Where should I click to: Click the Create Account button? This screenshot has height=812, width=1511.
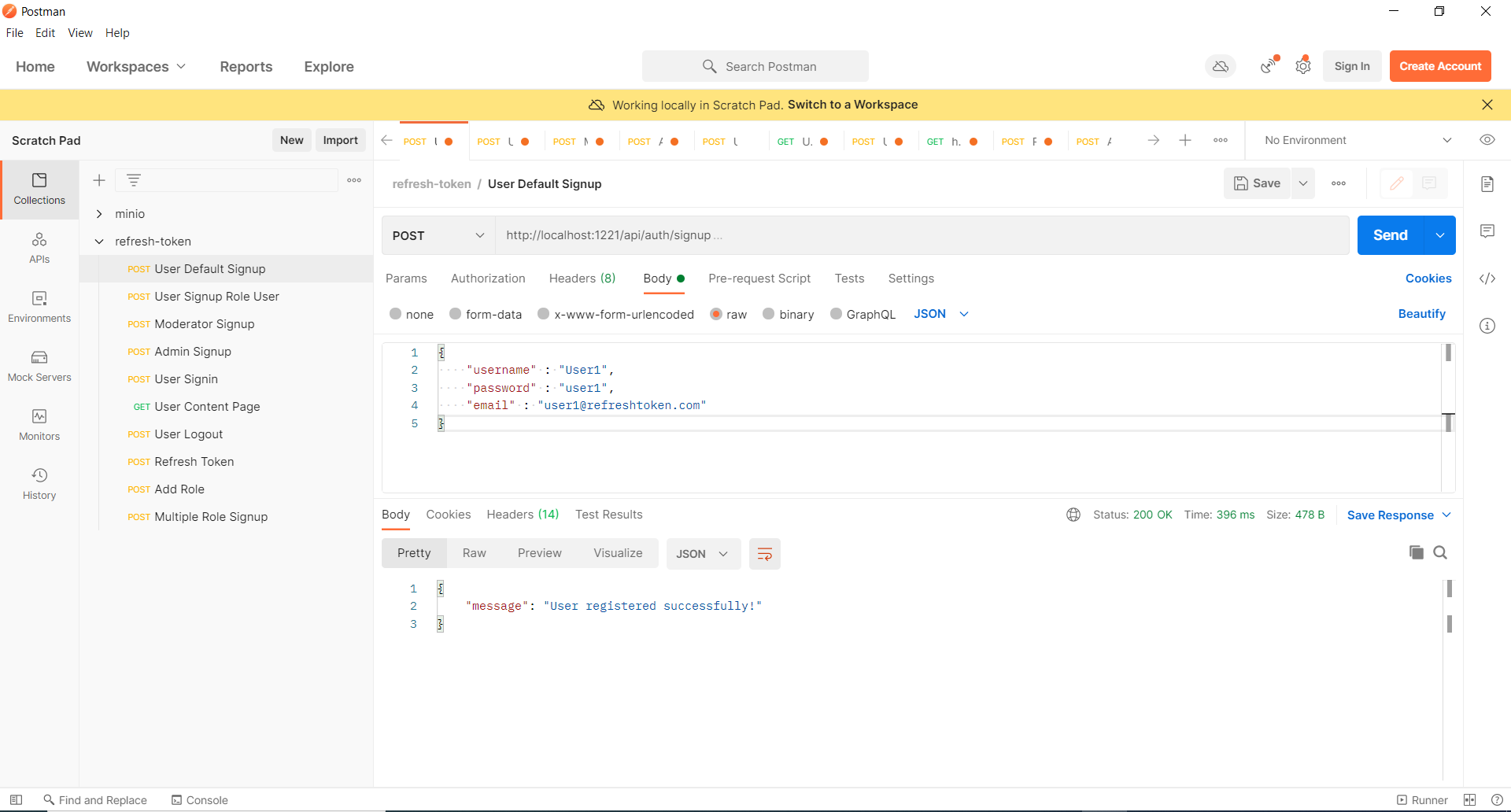(1440, 67)
